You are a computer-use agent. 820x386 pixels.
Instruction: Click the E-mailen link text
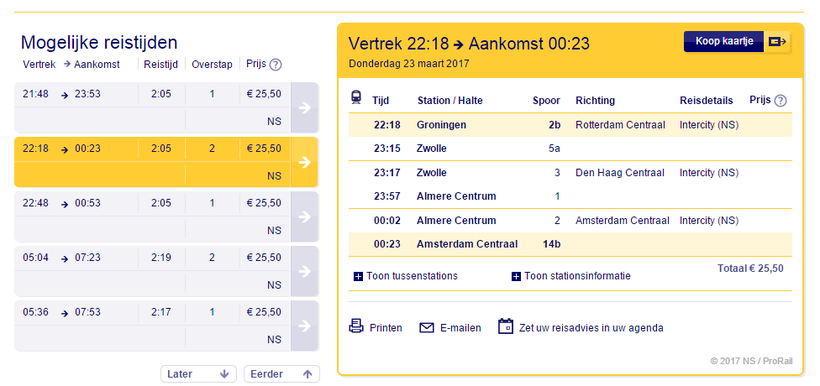[x=460, y=328]
